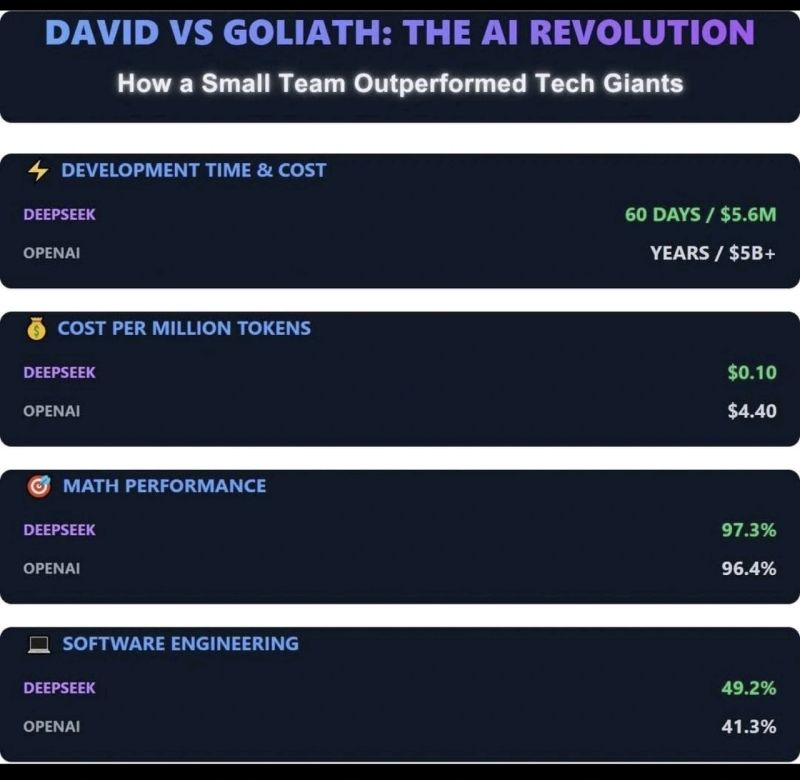Select the Cost Per Million Tokens heading
This screenshot has height=780, width=800.
(x=184, y=328)
